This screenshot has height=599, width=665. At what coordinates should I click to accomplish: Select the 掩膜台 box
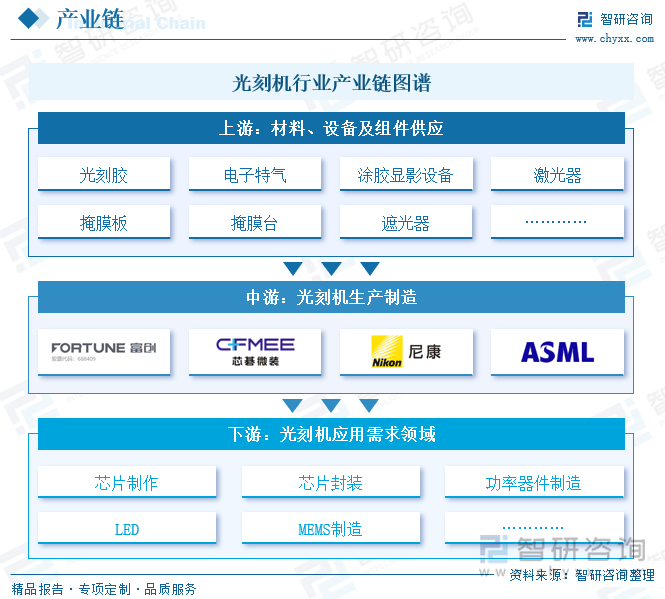pos(255,222)
